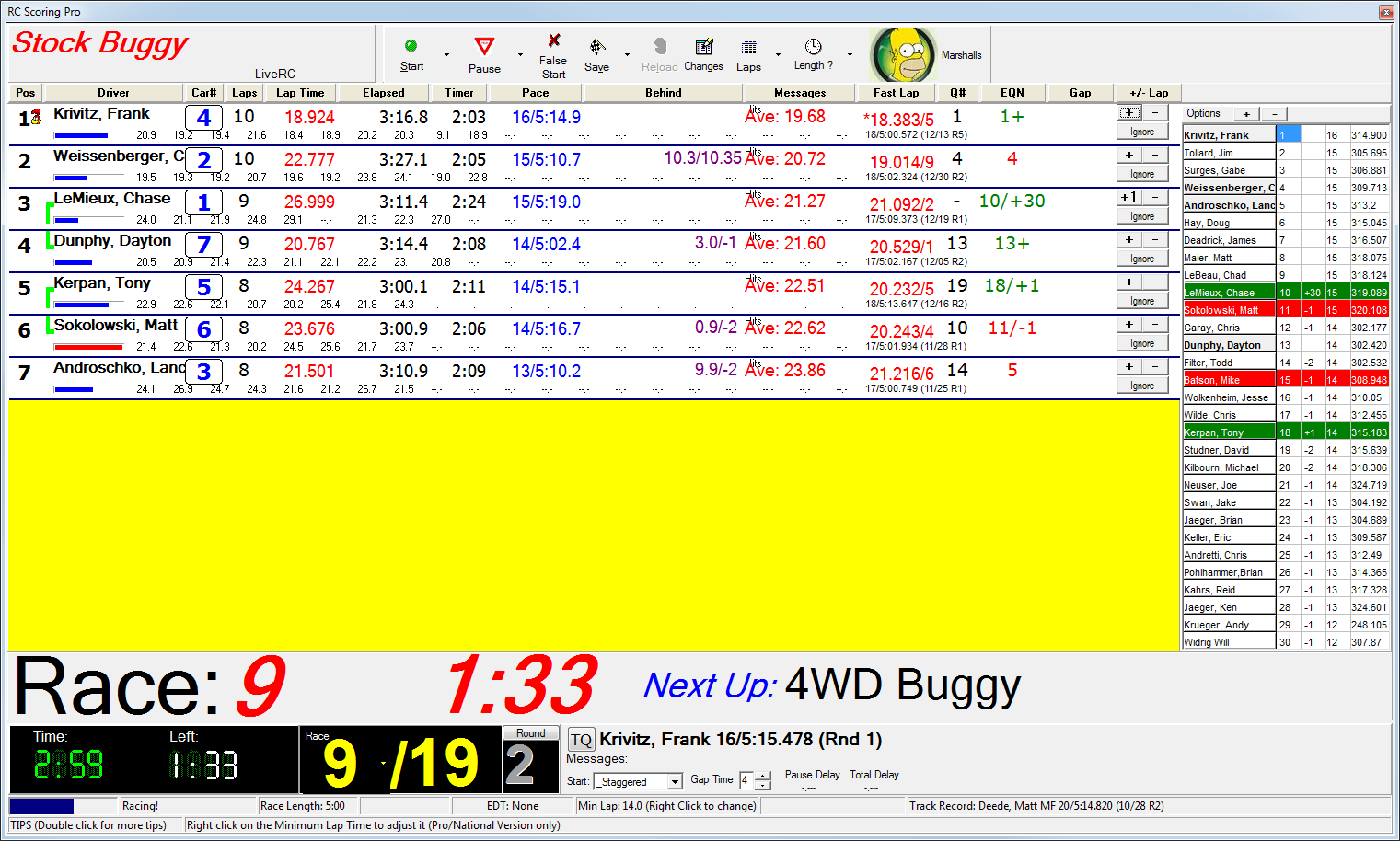Increase the Gap Time spinner value
1400x841 pixels.
(763, 777)
